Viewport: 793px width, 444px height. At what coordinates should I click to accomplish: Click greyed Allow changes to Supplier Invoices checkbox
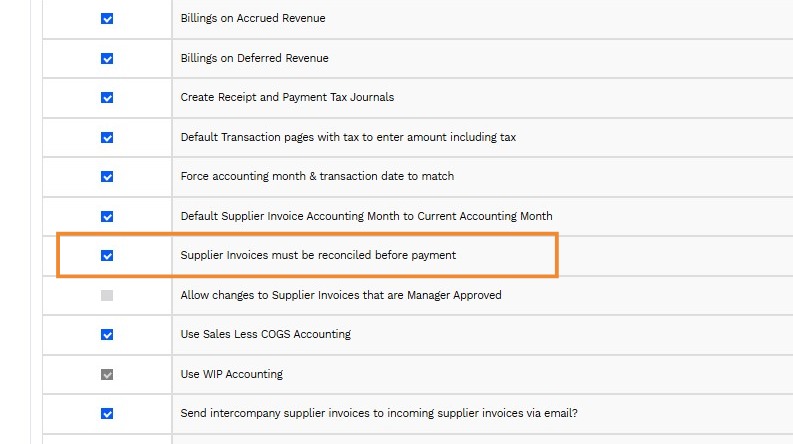pyautogui.click(x=107, y=295)
